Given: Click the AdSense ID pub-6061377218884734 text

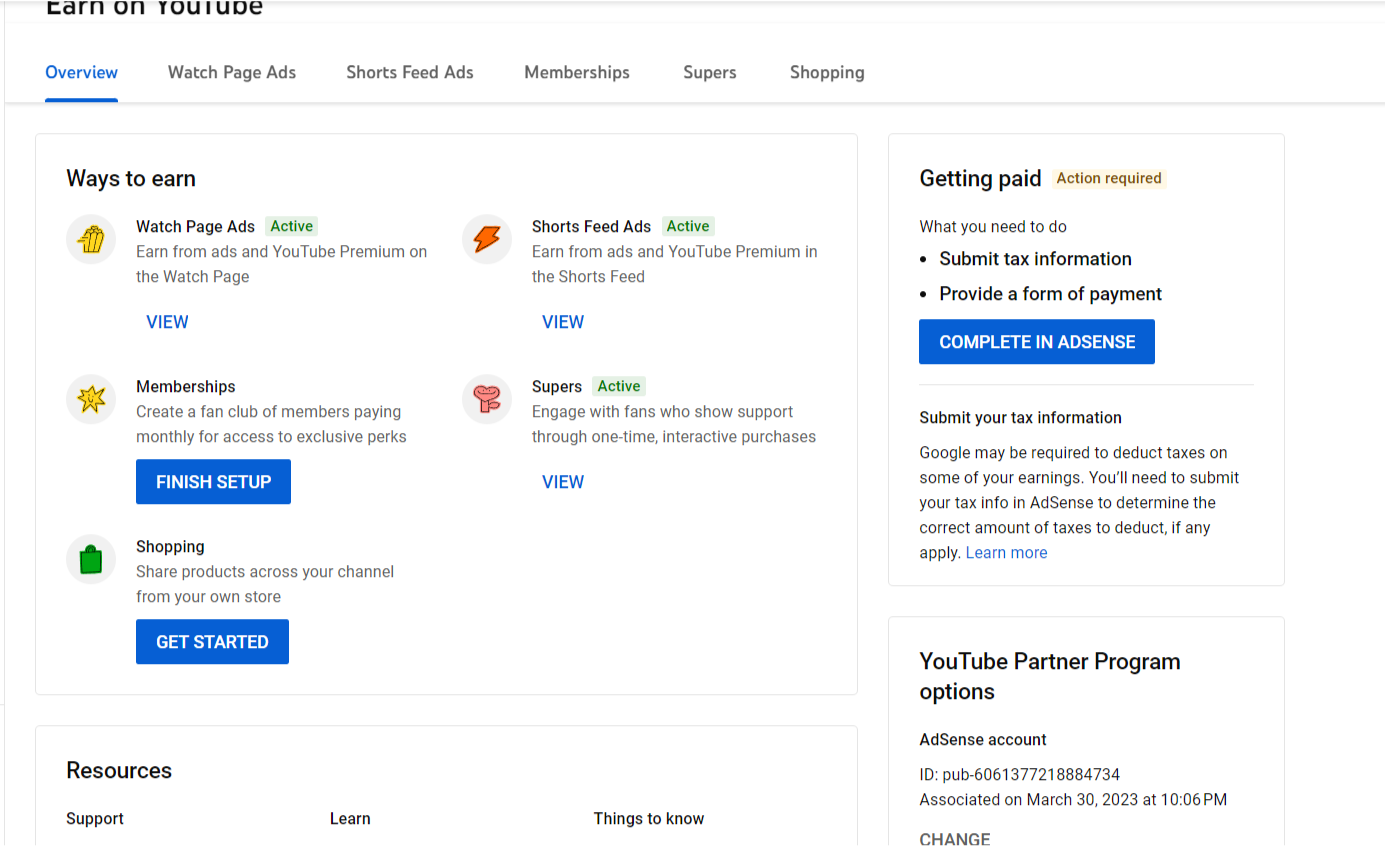Looking at the screenshot, I should (x=1019, y=775).
